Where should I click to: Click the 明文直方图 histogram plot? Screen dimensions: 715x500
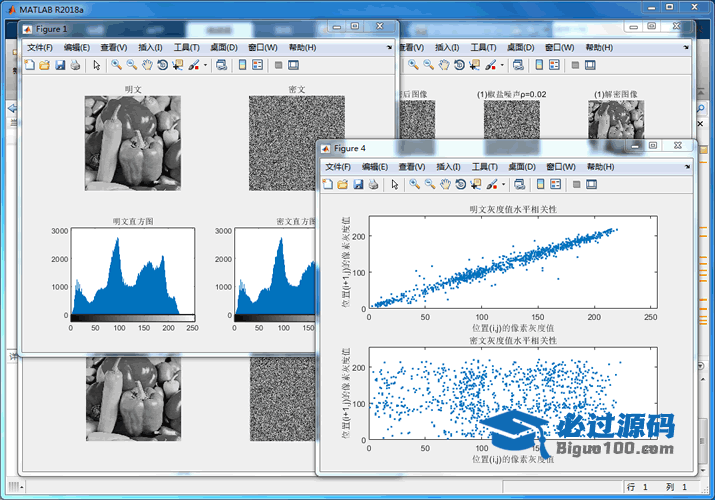point(133,272)
